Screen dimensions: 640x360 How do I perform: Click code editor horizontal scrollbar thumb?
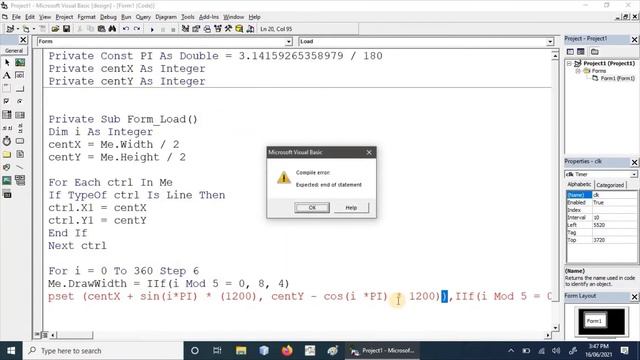[74, 335]
